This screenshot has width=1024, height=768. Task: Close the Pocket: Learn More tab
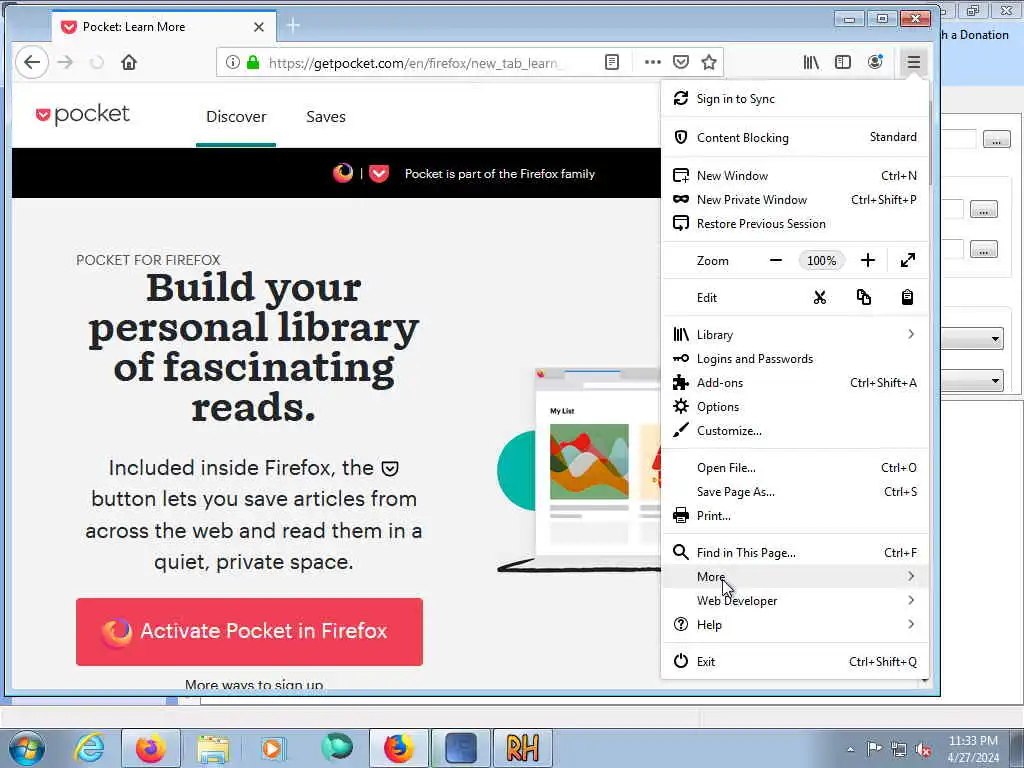[259, 27]
